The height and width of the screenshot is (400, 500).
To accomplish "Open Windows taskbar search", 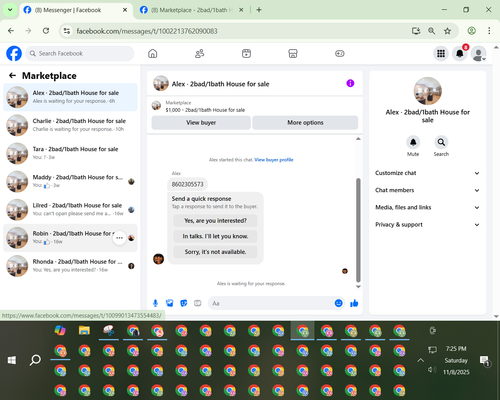I will (x=35, y=360).
